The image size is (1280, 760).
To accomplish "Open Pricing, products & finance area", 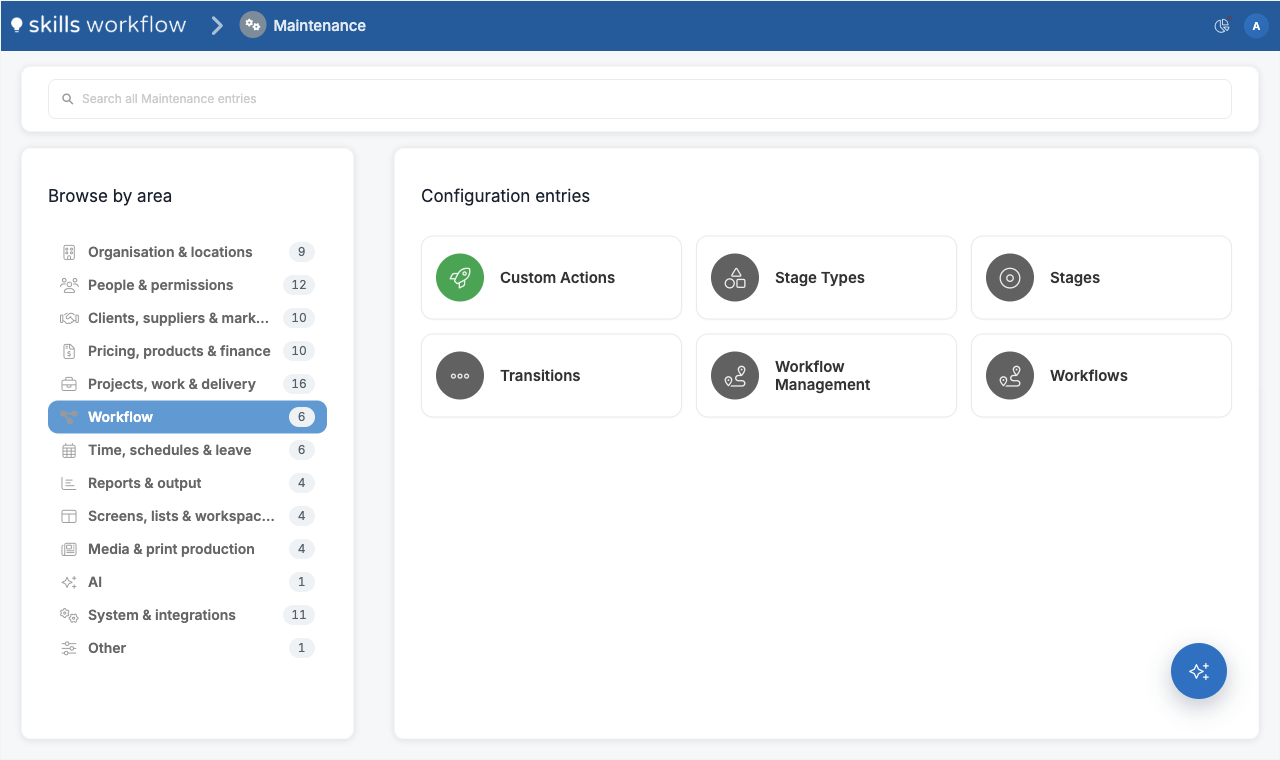I will pyautogui.click(x=187, y=351).
